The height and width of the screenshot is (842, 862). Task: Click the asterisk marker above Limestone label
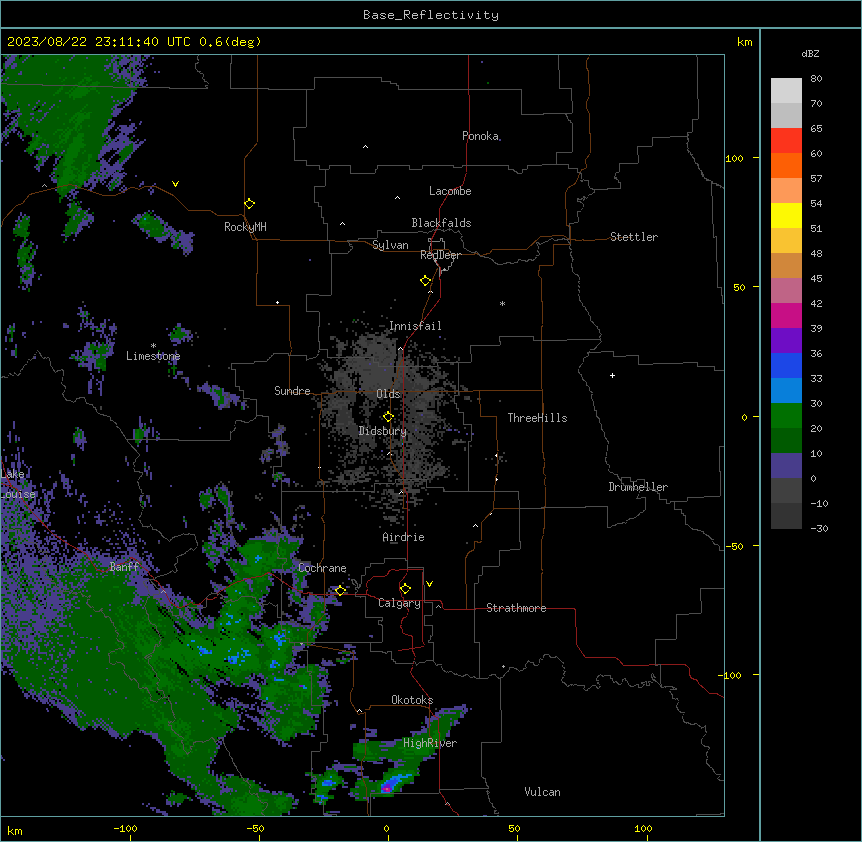[x=153, y=346]
